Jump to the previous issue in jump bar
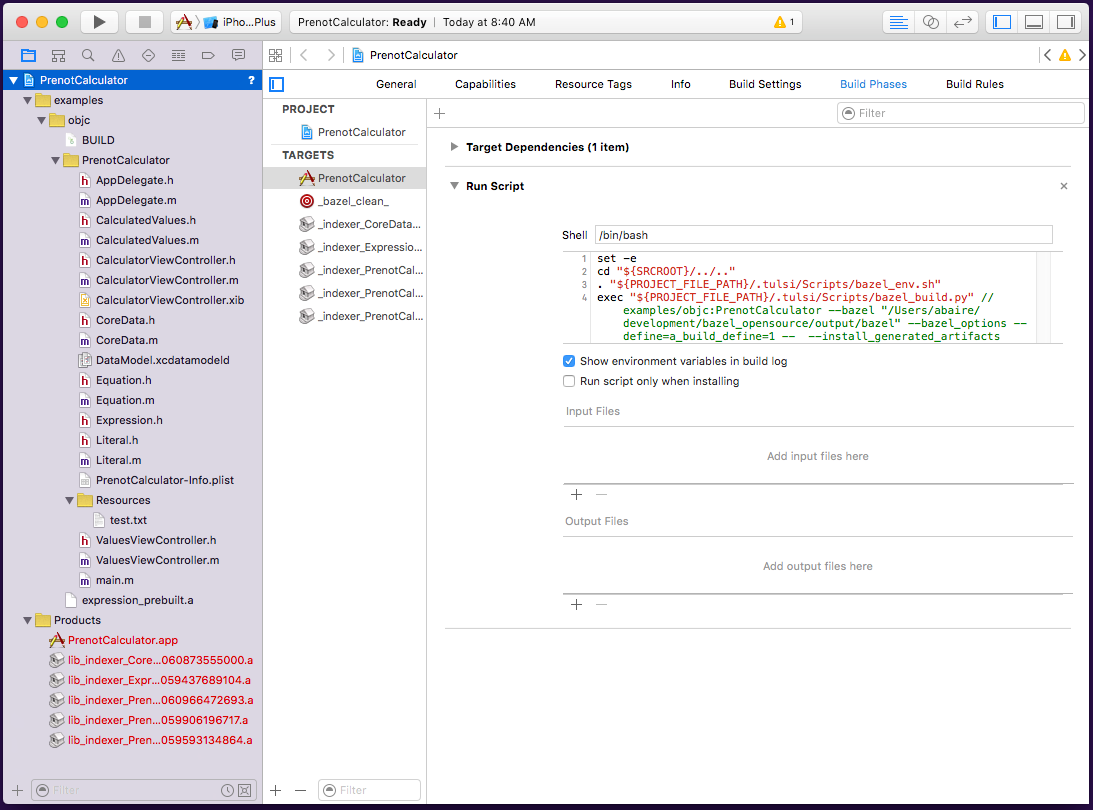The image size is (1093, 810). (x=1047, y=55)
